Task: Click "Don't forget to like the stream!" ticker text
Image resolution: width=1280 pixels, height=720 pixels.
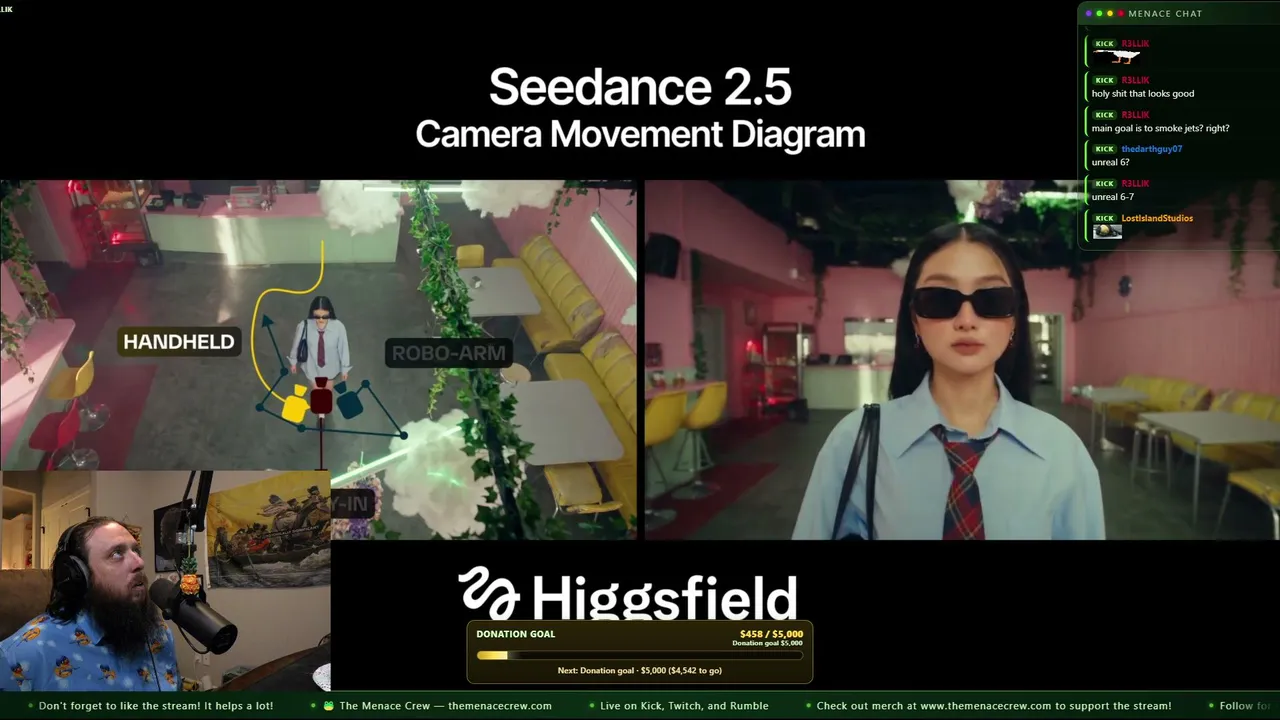Action: tap(156, 706)
